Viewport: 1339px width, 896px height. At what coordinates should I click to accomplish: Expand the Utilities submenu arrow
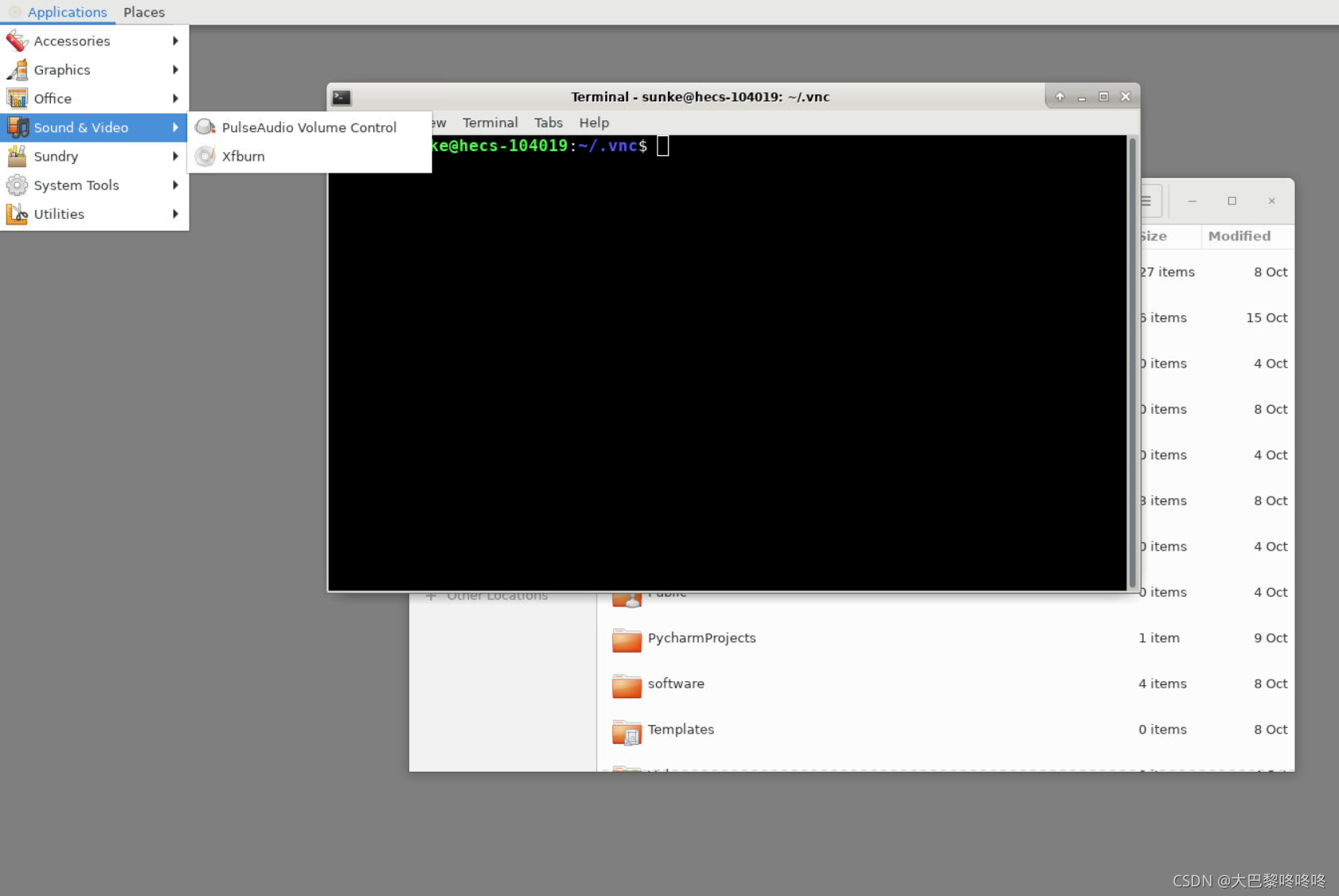[x=175, y=214]
